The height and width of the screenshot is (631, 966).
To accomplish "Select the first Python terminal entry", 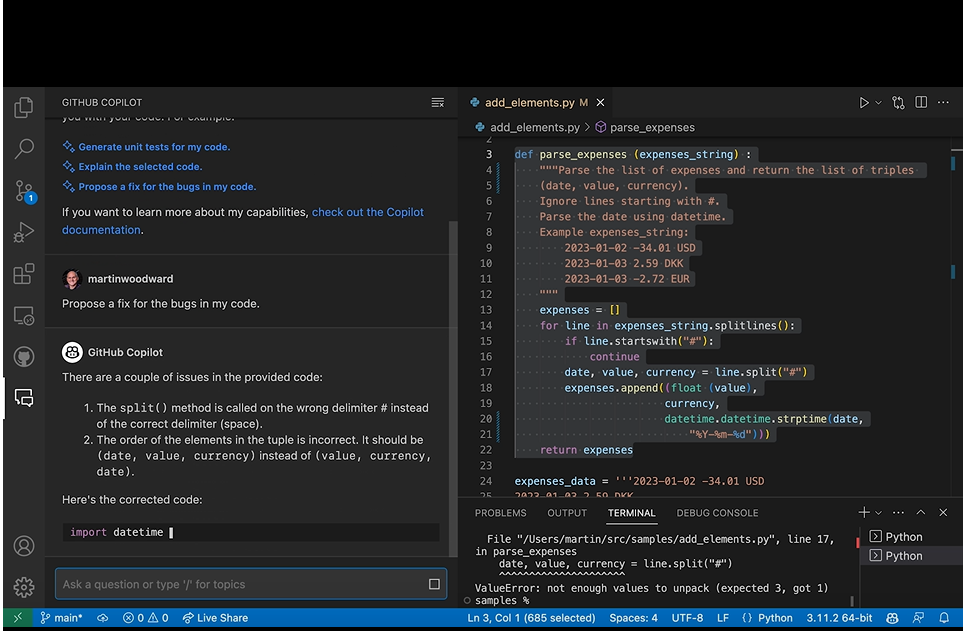I will [x=911, y=537].
